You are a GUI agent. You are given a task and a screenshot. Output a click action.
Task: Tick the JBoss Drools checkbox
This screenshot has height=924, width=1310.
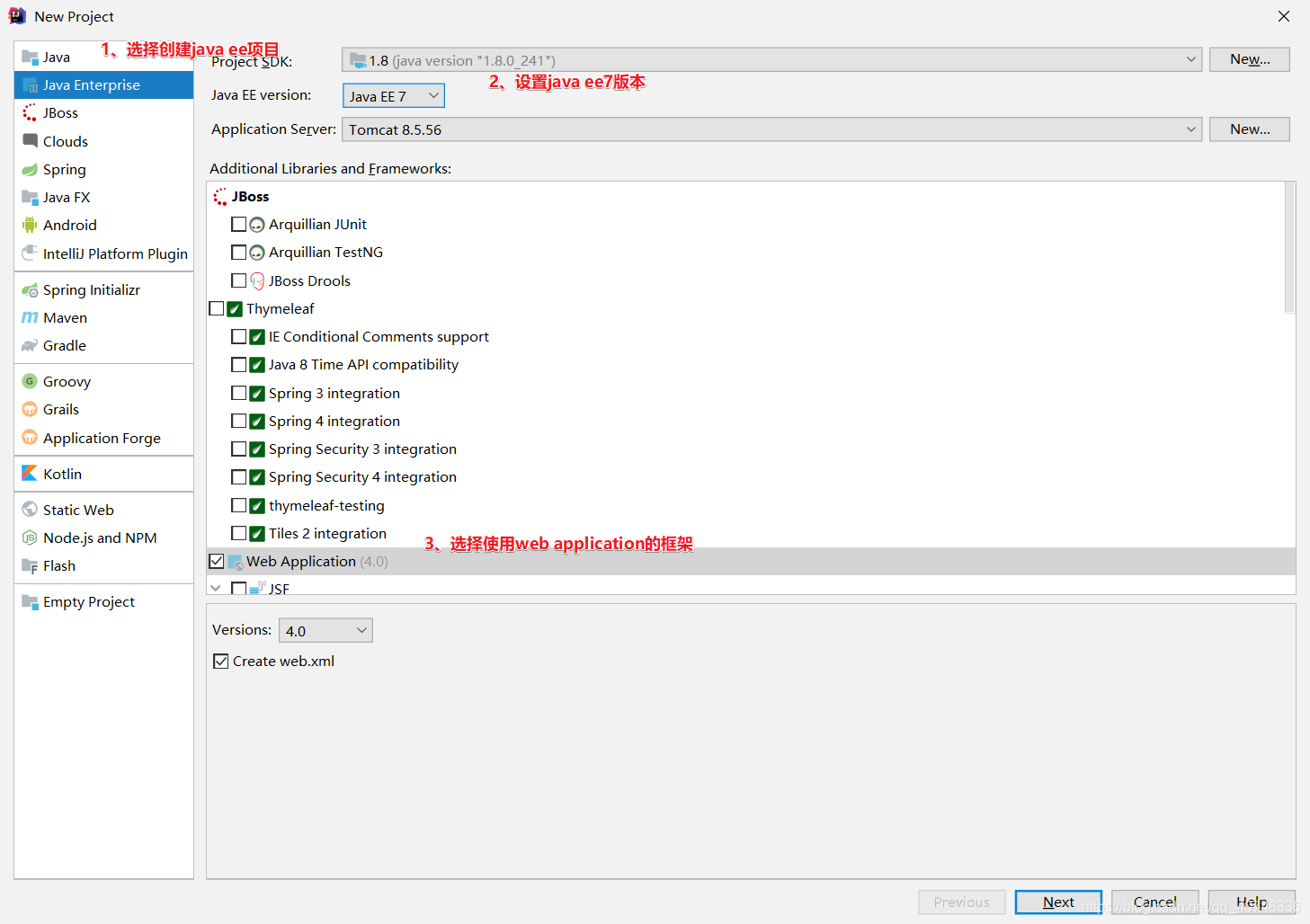pos(238,280)
